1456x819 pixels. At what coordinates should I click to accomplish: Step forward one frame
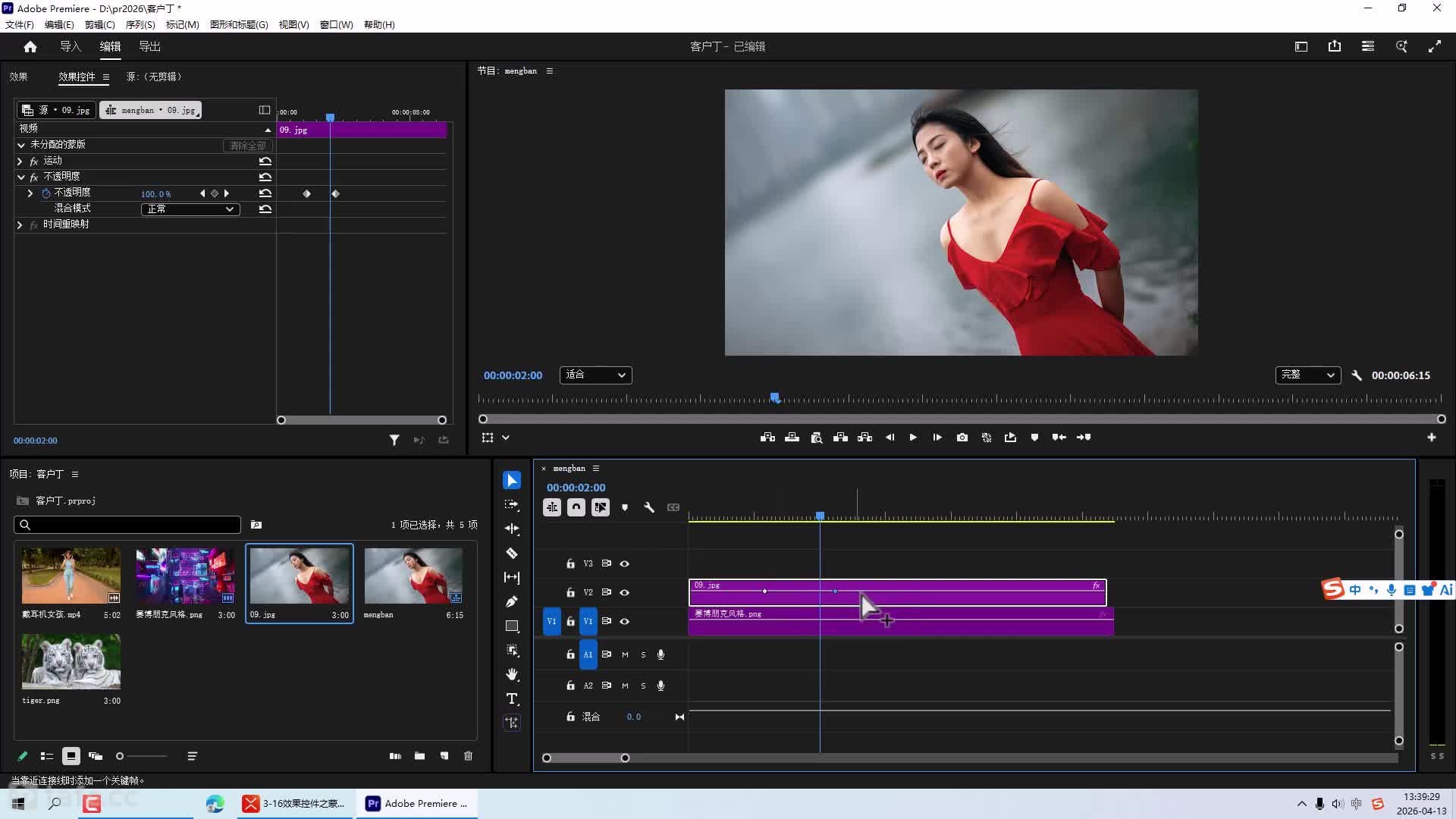[937, 438]
